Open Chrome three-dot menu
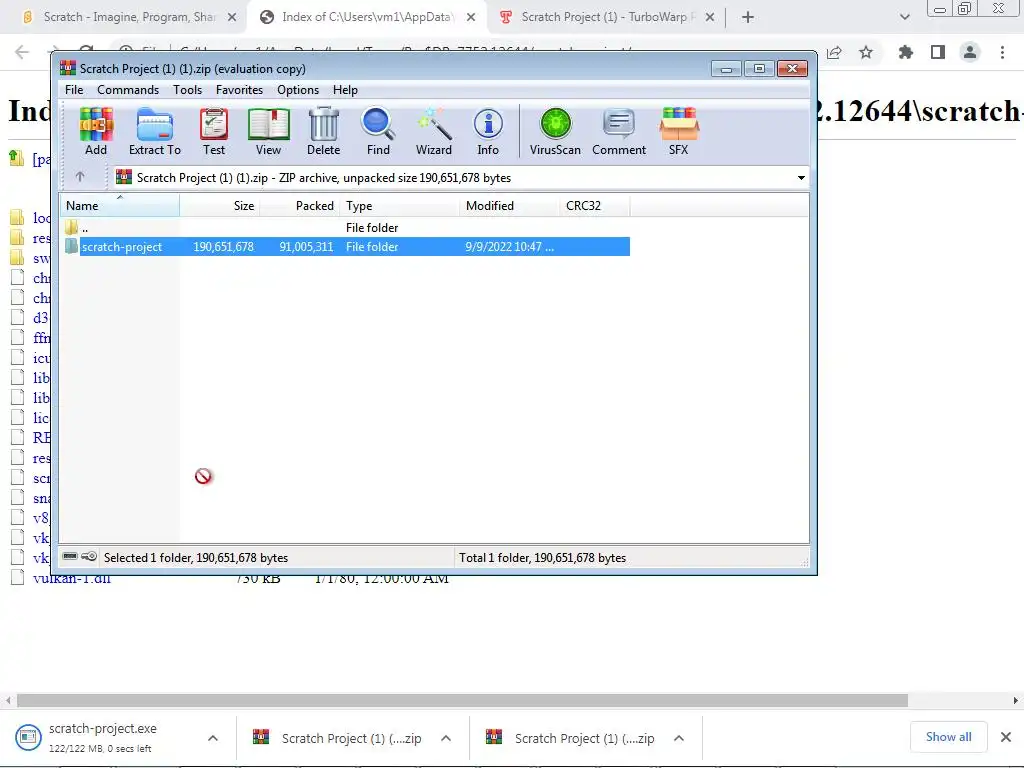 (x=1002, y=52)
